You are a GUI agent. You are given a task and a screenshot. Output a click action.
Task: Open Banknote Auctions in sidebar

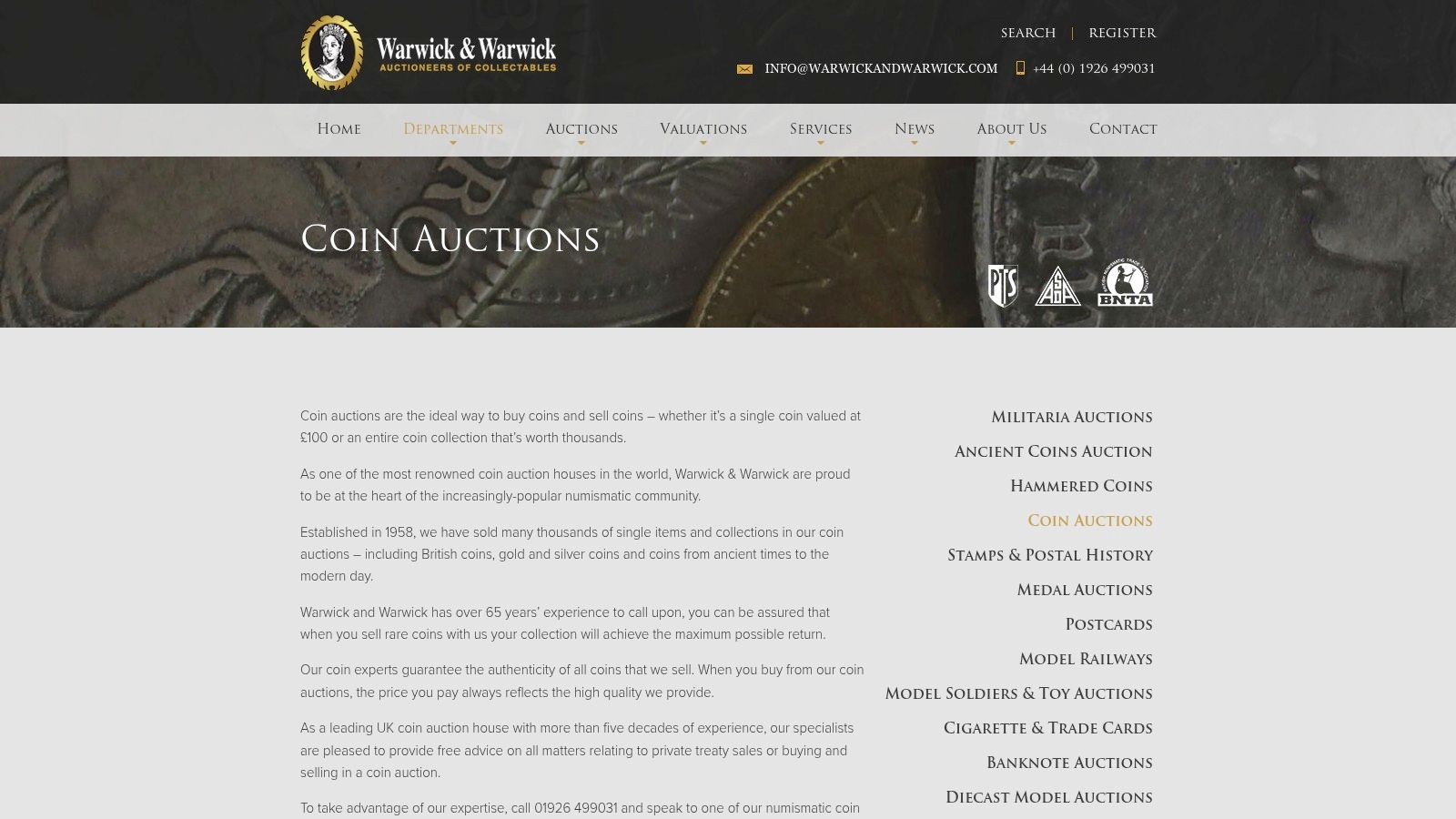[1069, 763]
